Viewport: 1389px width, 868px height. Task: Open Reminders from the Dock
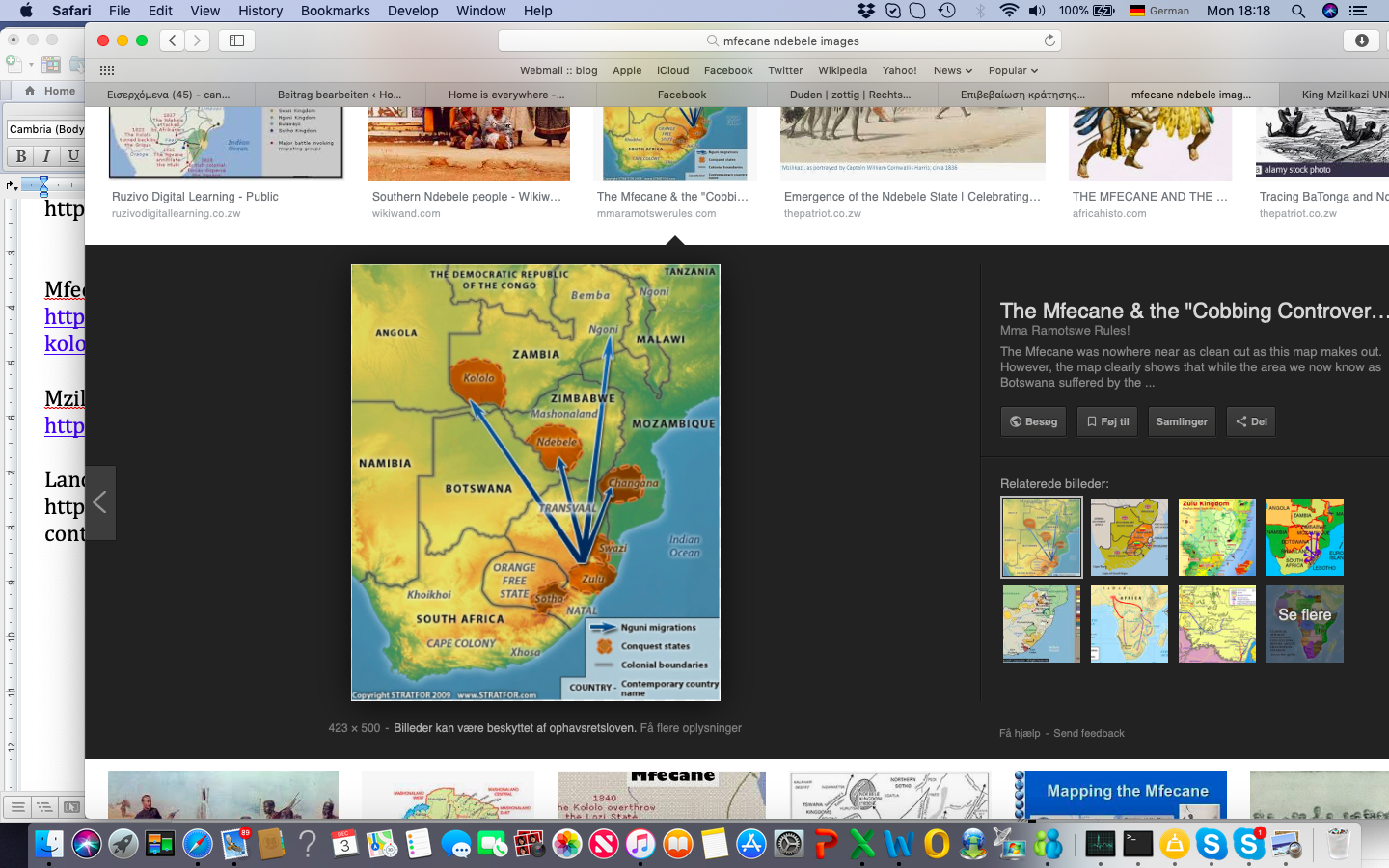(x=419, y=844)
